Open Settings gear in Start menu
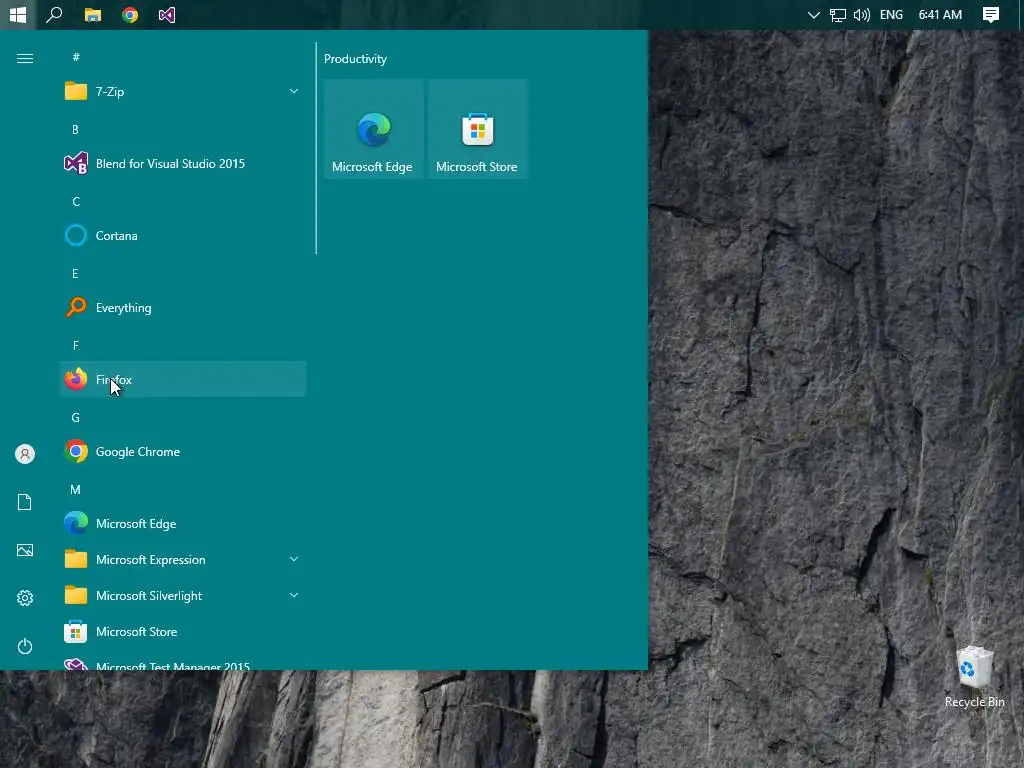Screen dimensions: 1024x768 (x=25, y=598)
